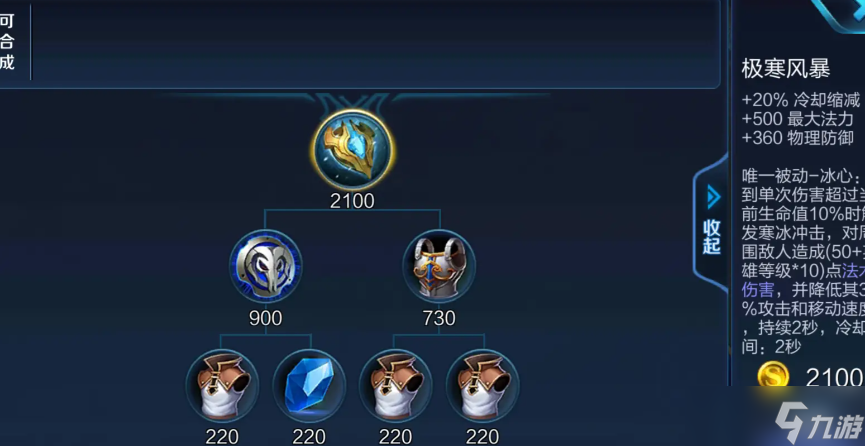Tap the rightmost cloth armor in the tree

tap(483, 386)
